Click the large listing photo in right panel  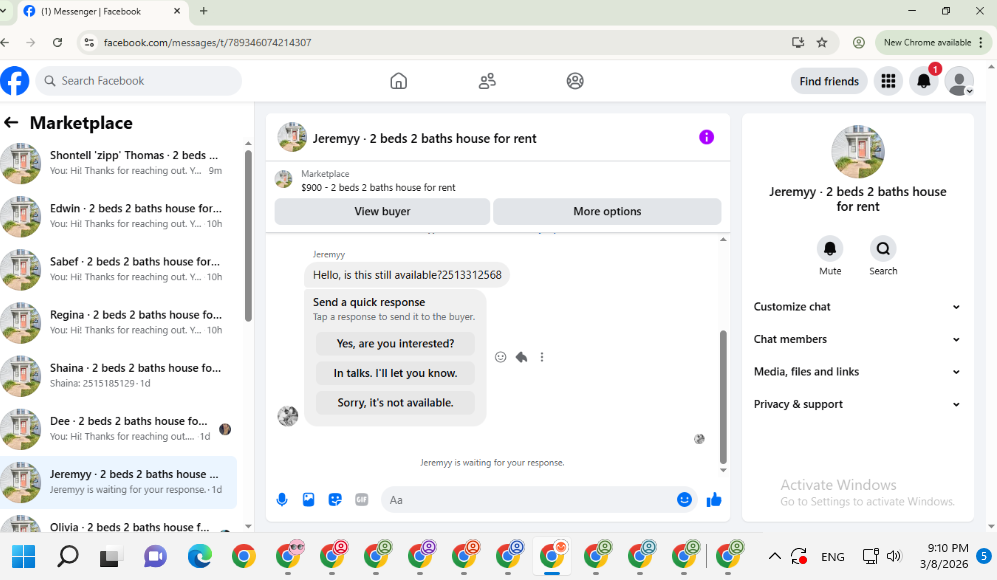[858, 151]
